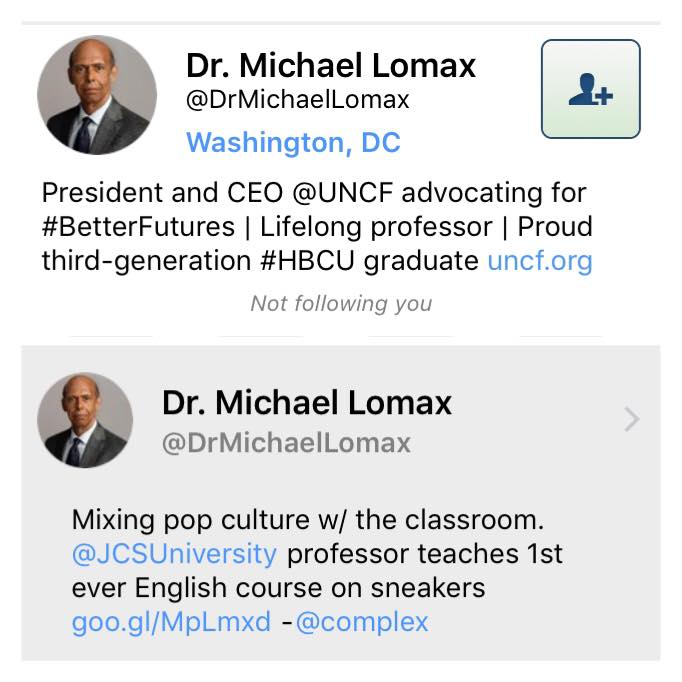Expand the tweet using the right chevron

pyautogui.click(x=632, y=419)
